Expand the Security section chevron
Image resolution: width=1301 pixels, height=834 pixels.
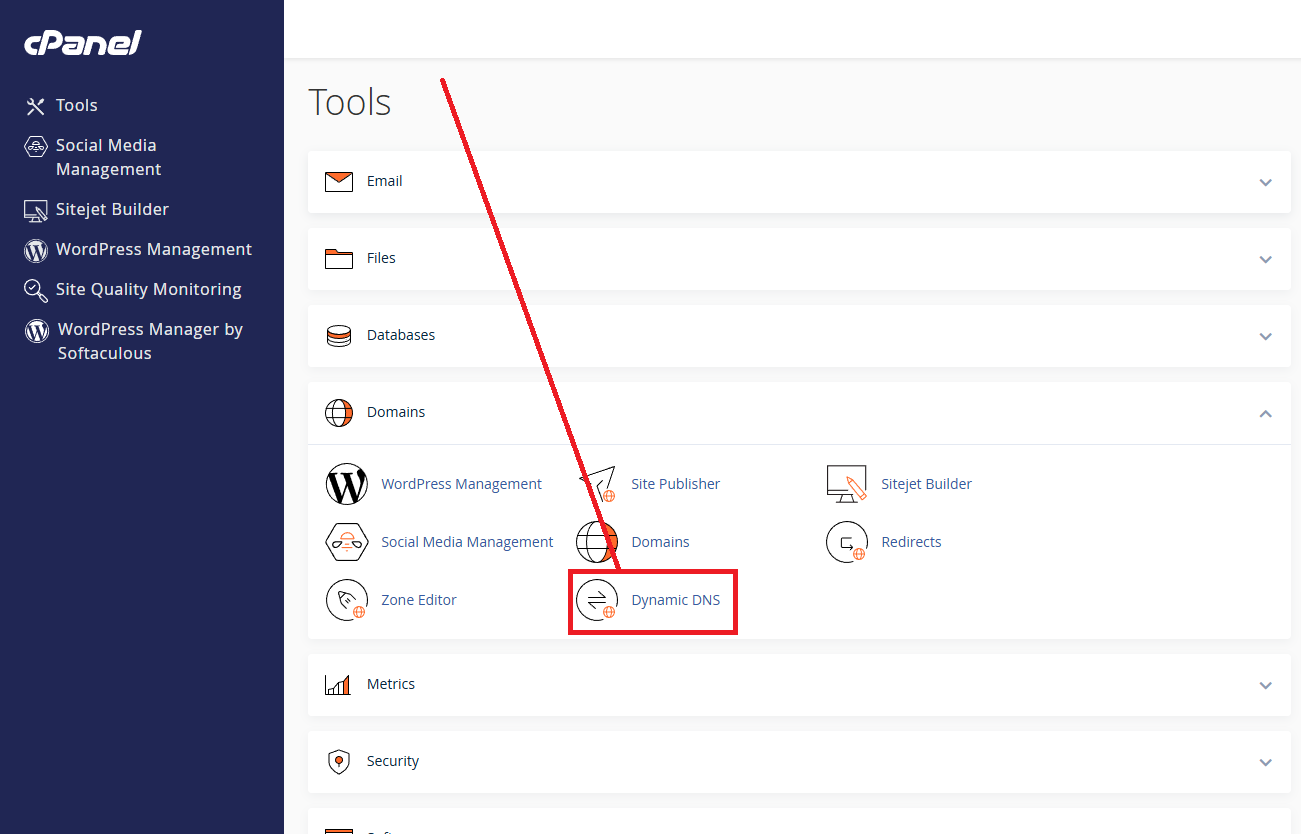pos(1266,762)
